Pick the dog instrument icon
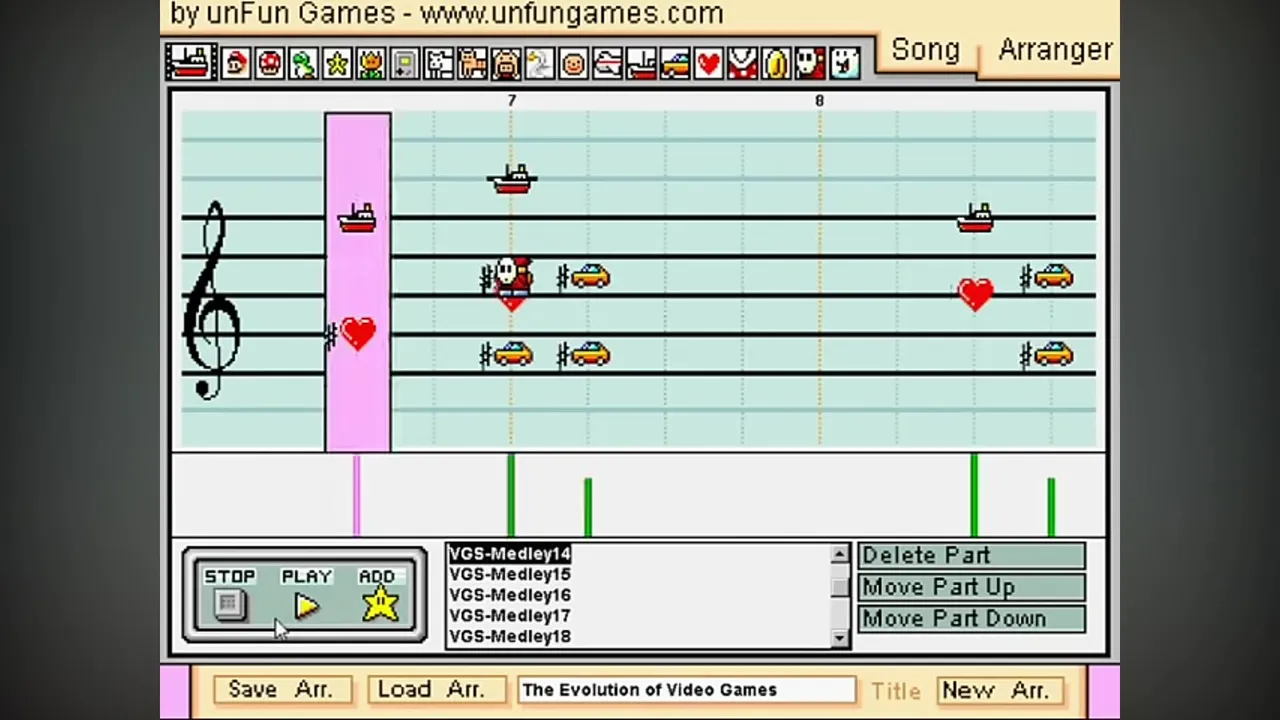This screenshot has height=720, width=1280. pos(439,64)
